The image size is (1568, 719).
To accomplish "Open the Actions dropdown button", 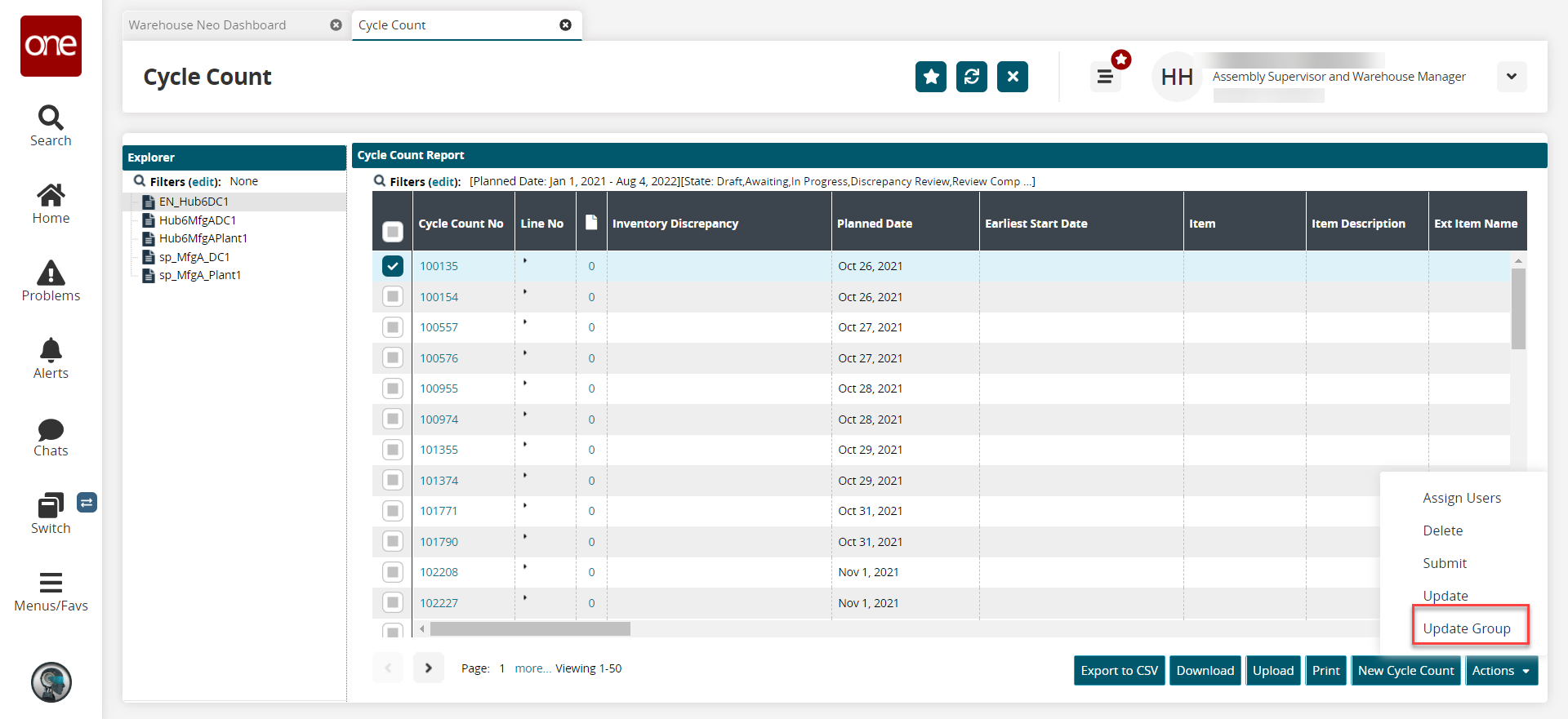I will 1501,671.
